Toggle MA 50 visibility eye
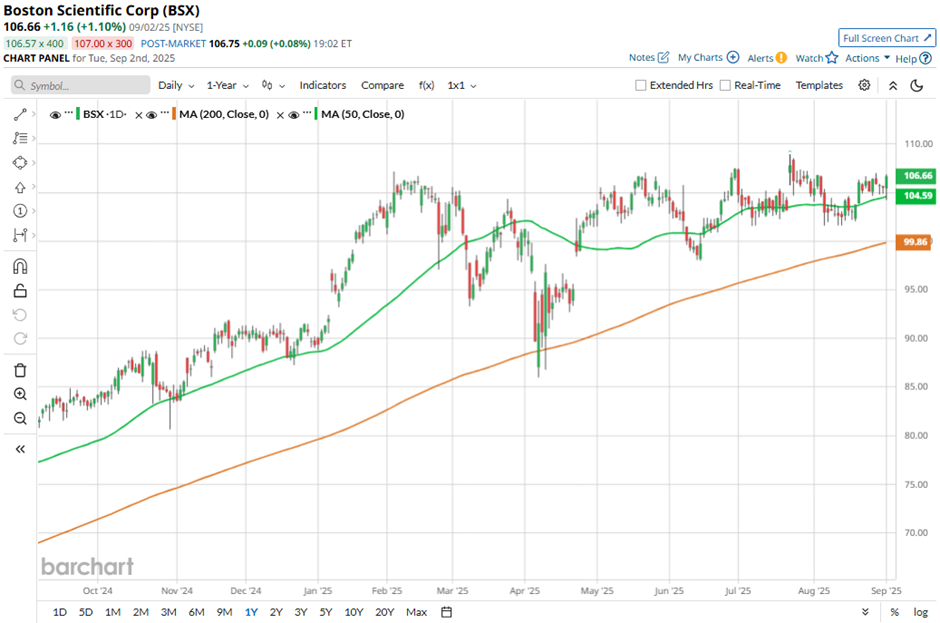This screenshot has width=940, height=623. point(294,115)
